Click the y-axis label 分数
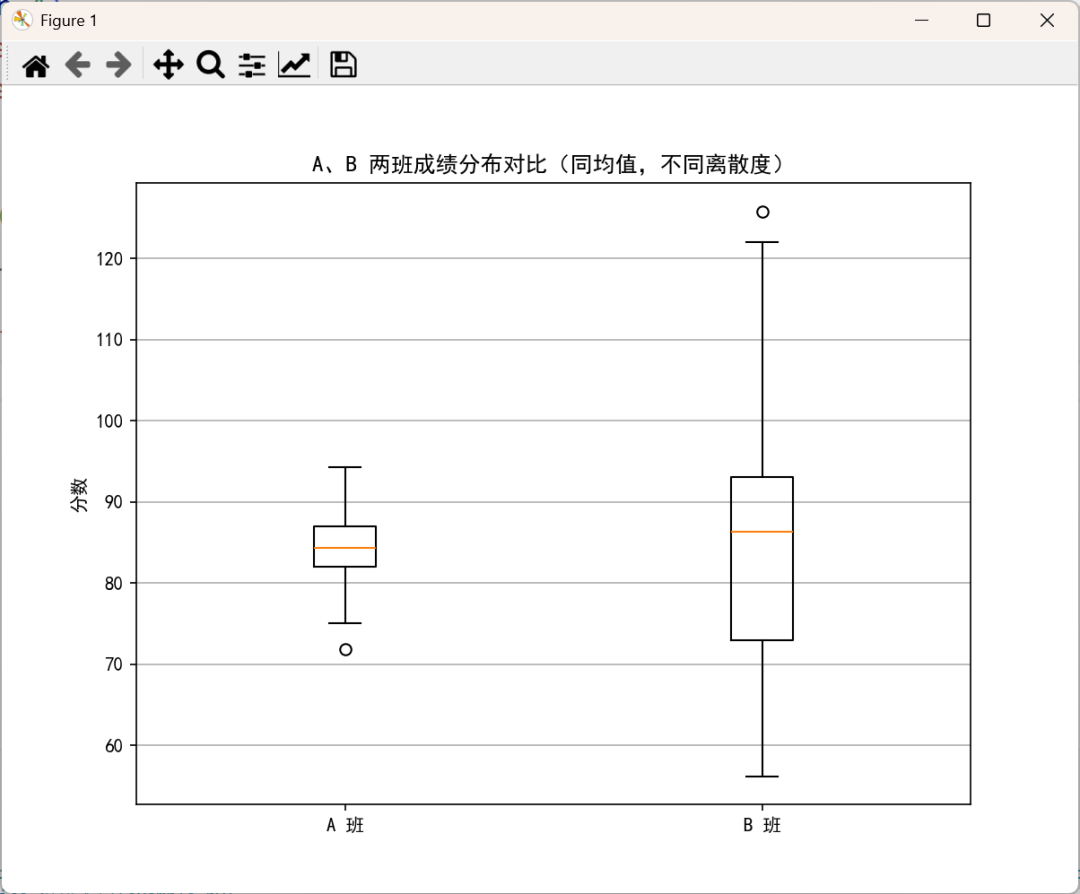The image size is (1080, 894). point(79,495)
